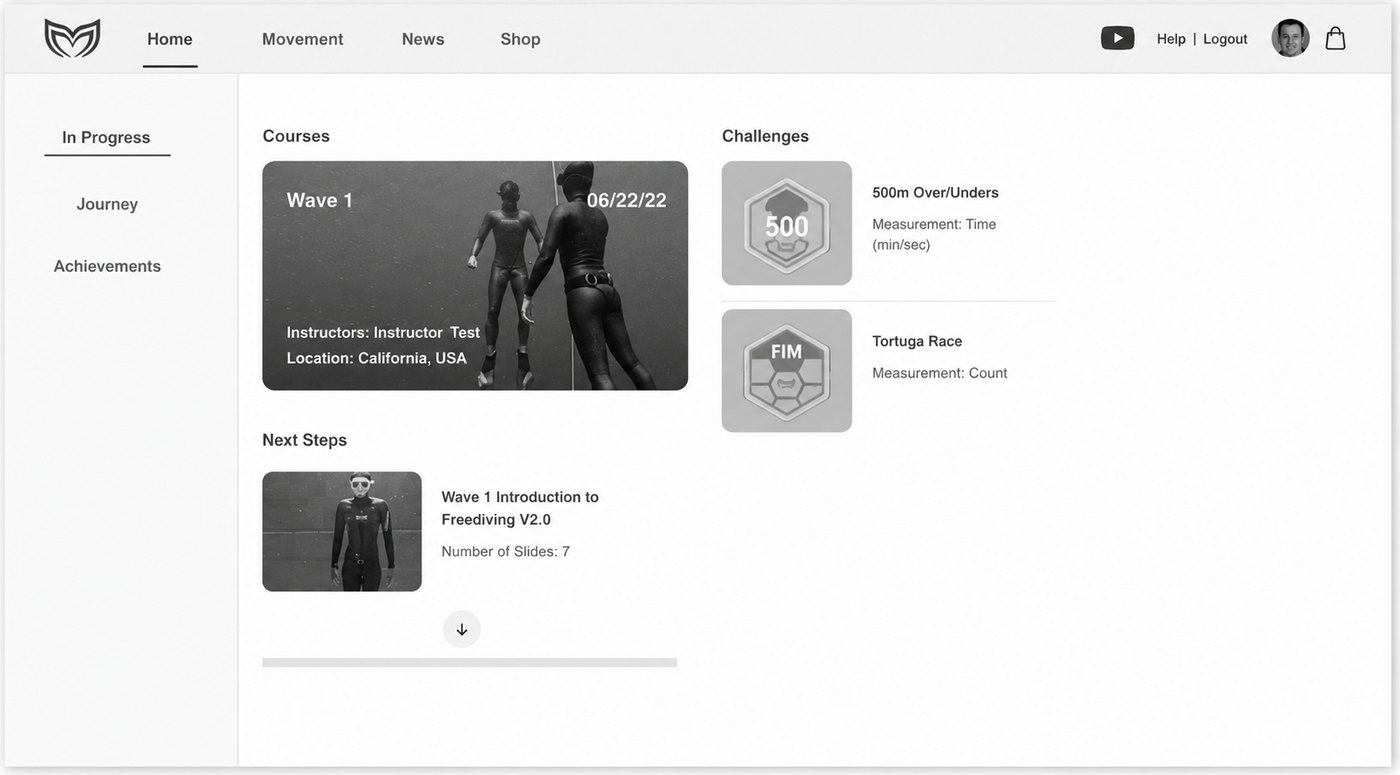Open the Wave 1 course card
The height and width of the screenshot is (775, 1400).
point(475,275)
